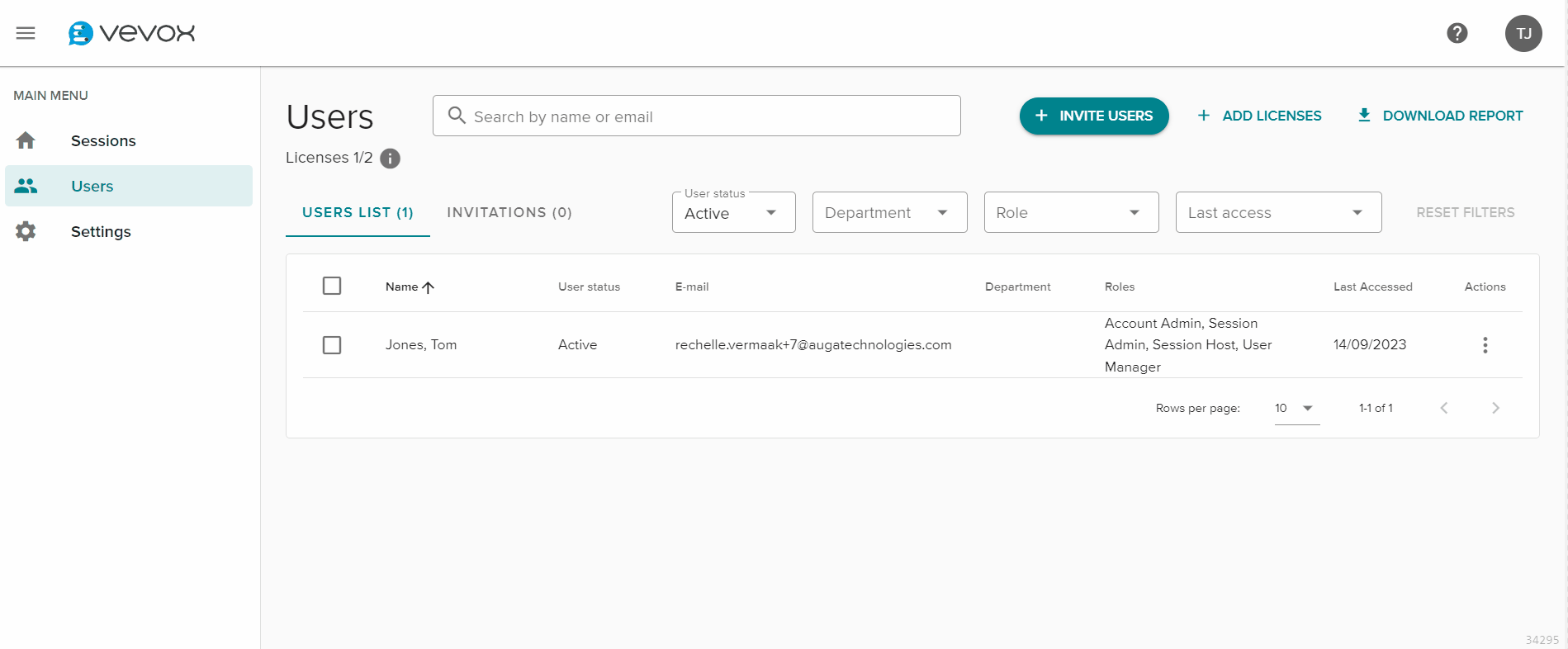1568x649 pixels.
Task: Expand the Role filter dropdown
Action: pos(1071,213)
